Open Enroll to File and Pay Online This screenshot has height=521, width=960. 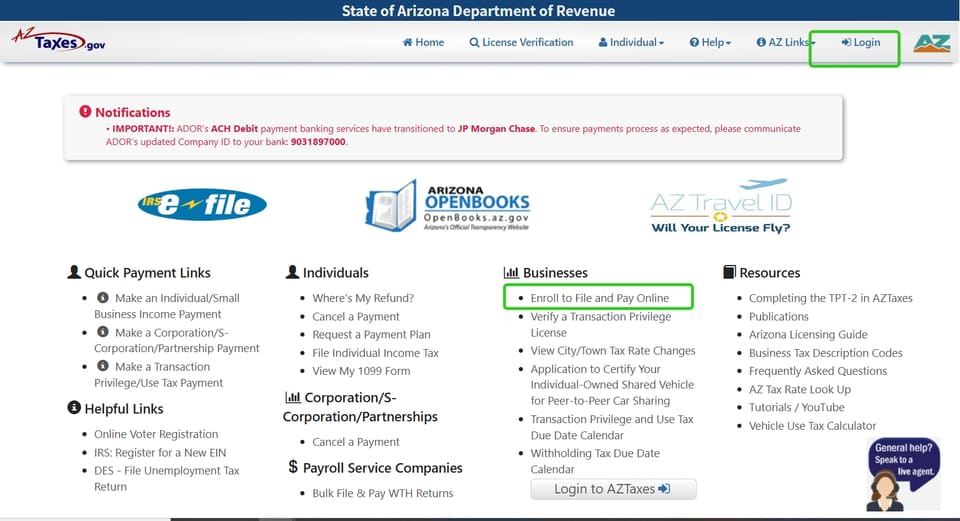pyautogui.click(x=599, y=298)
